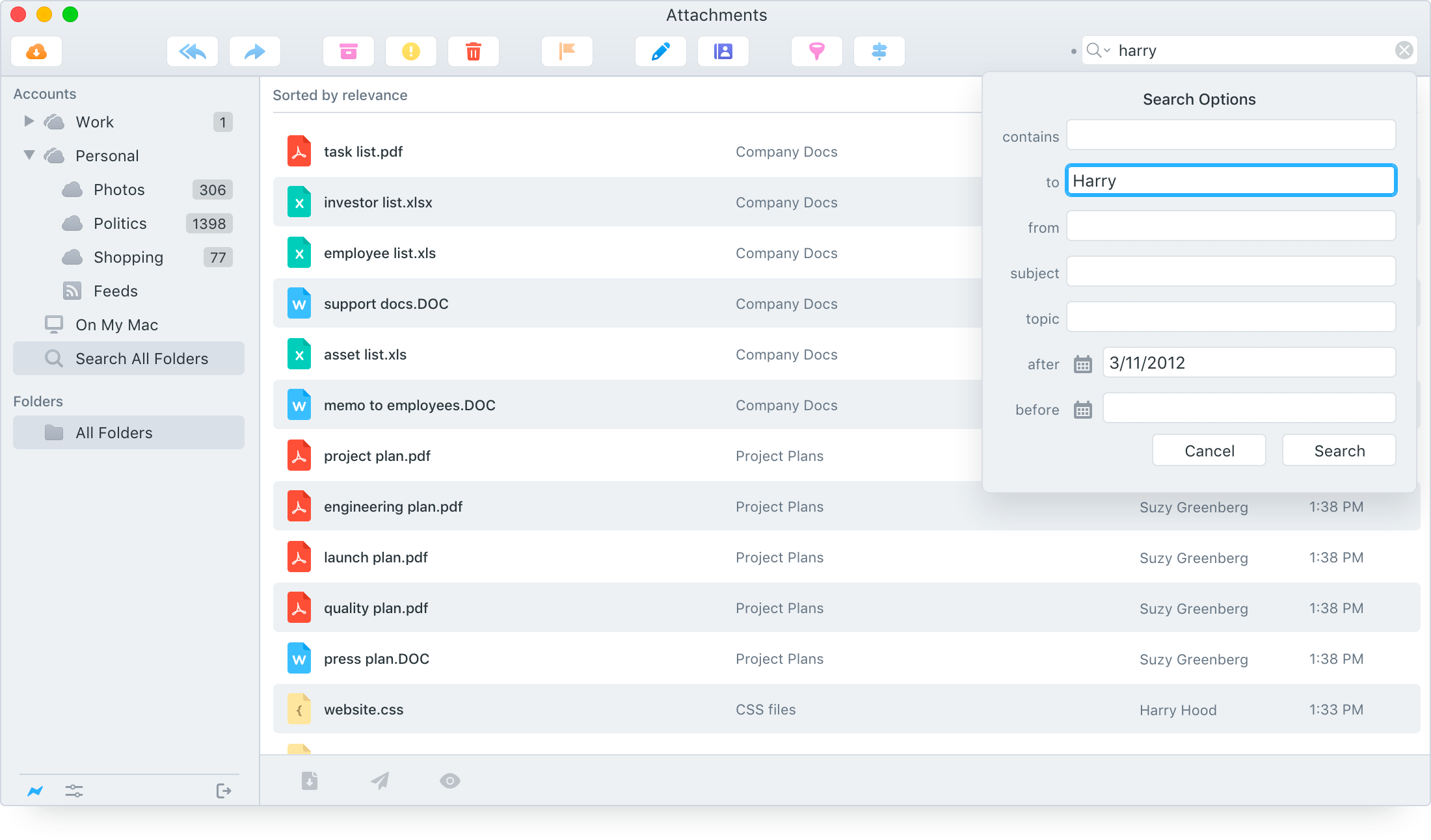Preview the attachment with the eye icon
The width and height of the screenshot is (1431, 840).
pos(449,781)
